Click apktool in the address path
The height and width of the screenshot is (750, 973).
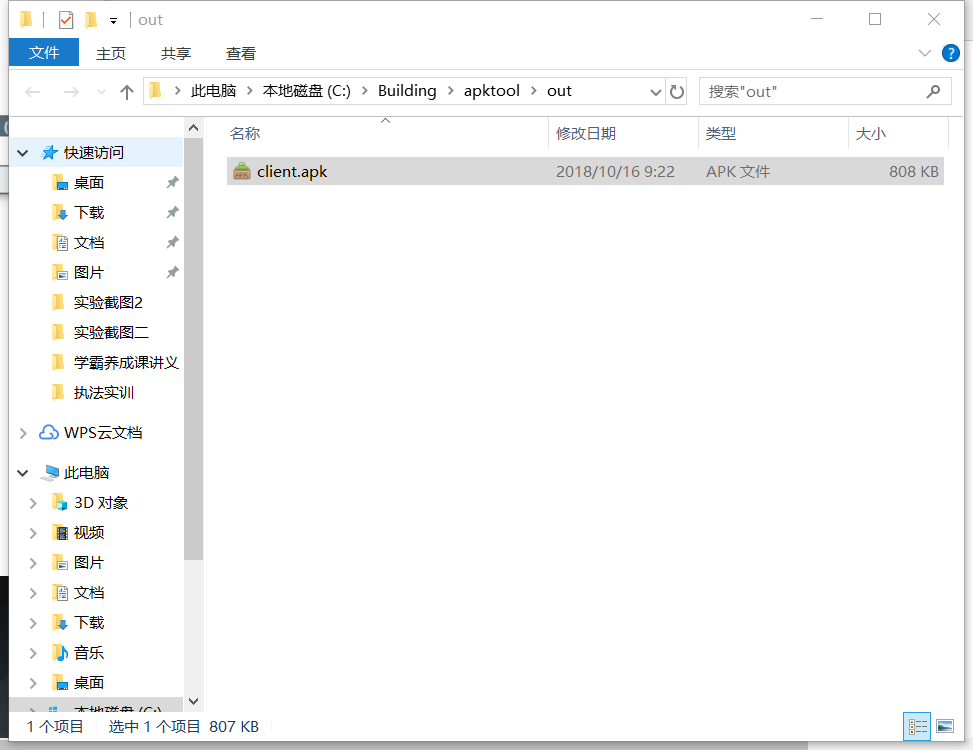coord(491,91)
